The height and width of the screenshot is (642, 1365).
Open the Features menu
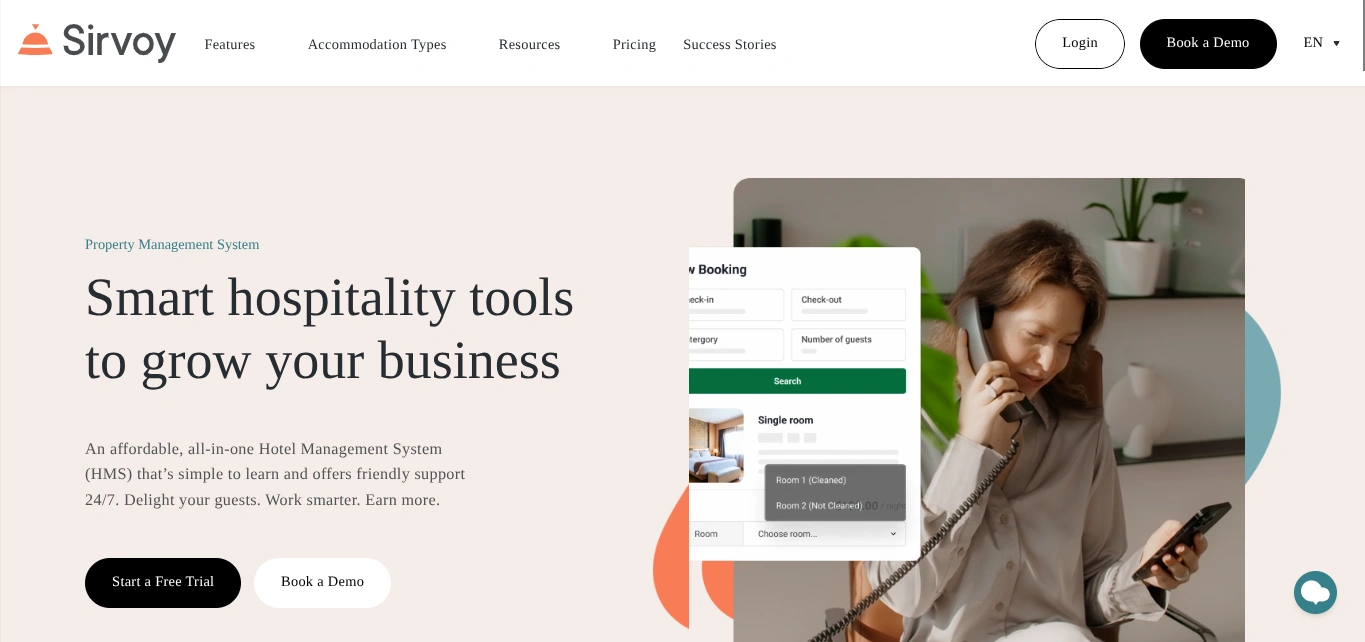coord(230,44)
